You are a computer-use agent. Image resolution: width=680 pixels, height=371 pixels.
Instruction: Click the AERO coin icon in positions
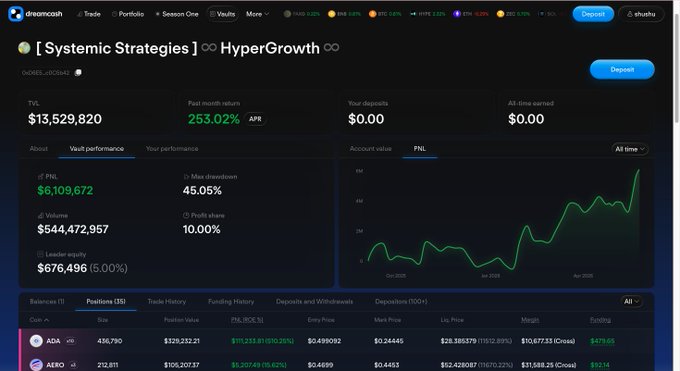[x=36, y=364]
